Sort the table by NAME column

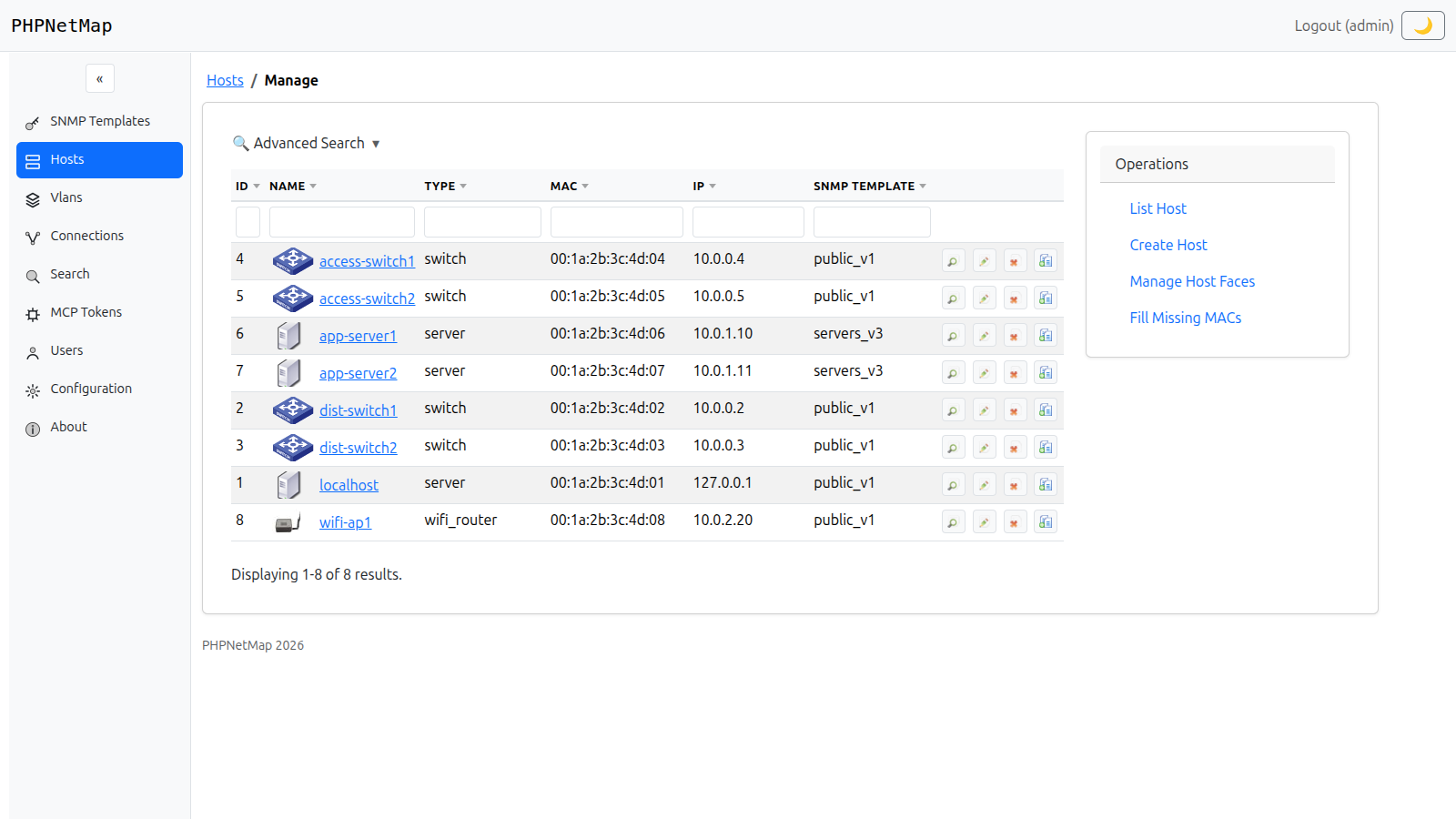pyautogui.click(x=293, y=186)
